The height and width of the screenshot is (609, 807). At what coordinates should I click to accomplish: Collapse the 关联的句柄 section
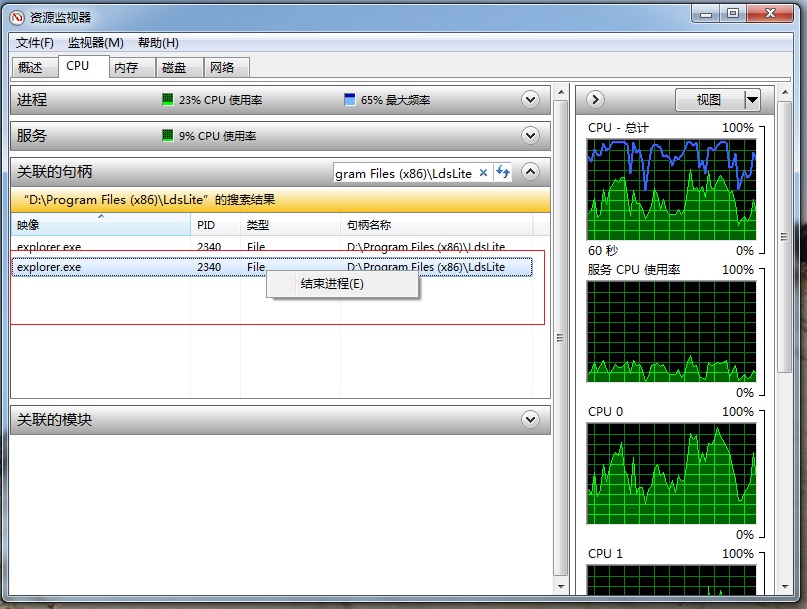530,171
